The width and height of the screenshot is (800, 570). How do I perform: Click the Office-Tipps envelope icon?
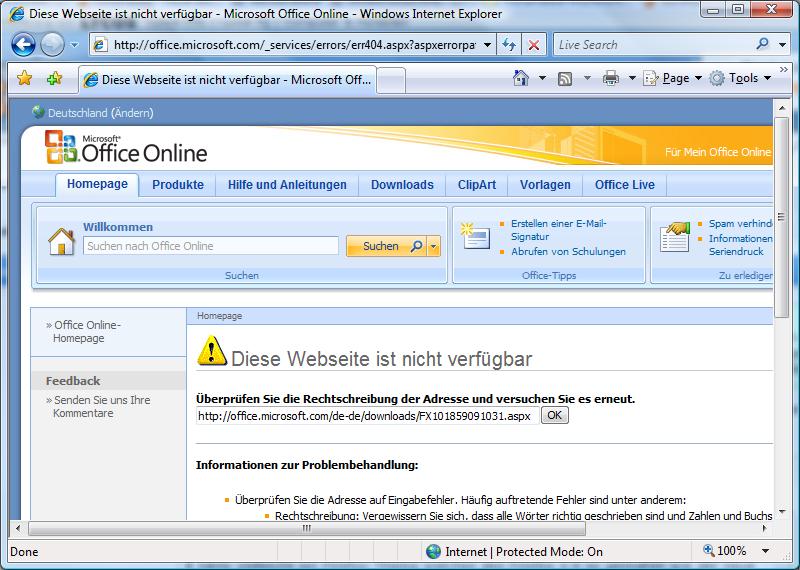pos(475,236)
